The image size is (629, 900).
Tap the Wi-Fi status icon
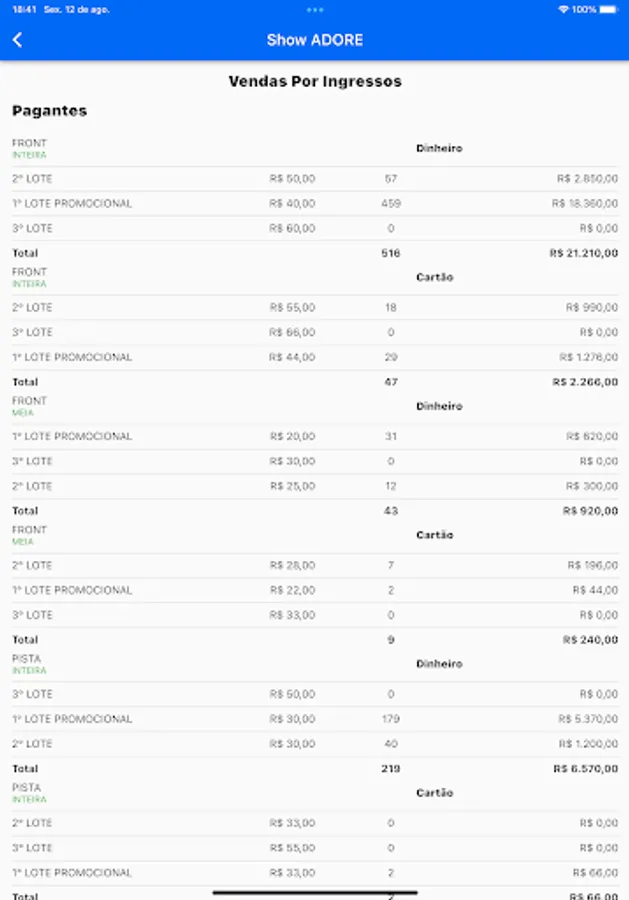click(563, 9)
